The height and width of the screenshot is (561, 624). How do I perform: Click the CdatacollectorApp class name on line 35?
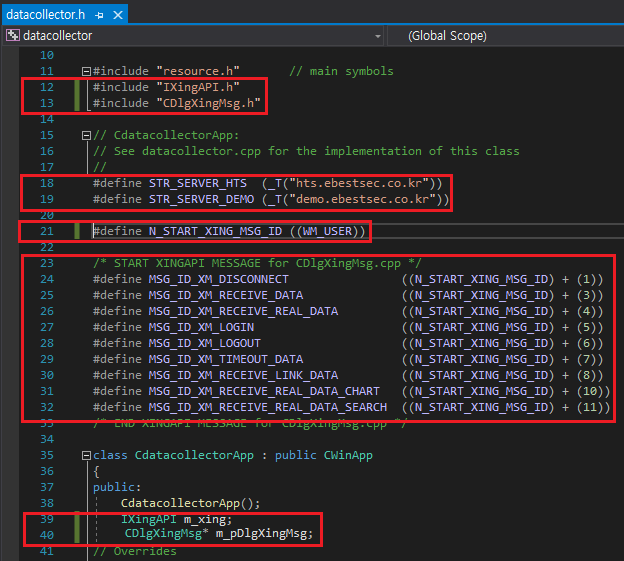click(x=194, y=455)
